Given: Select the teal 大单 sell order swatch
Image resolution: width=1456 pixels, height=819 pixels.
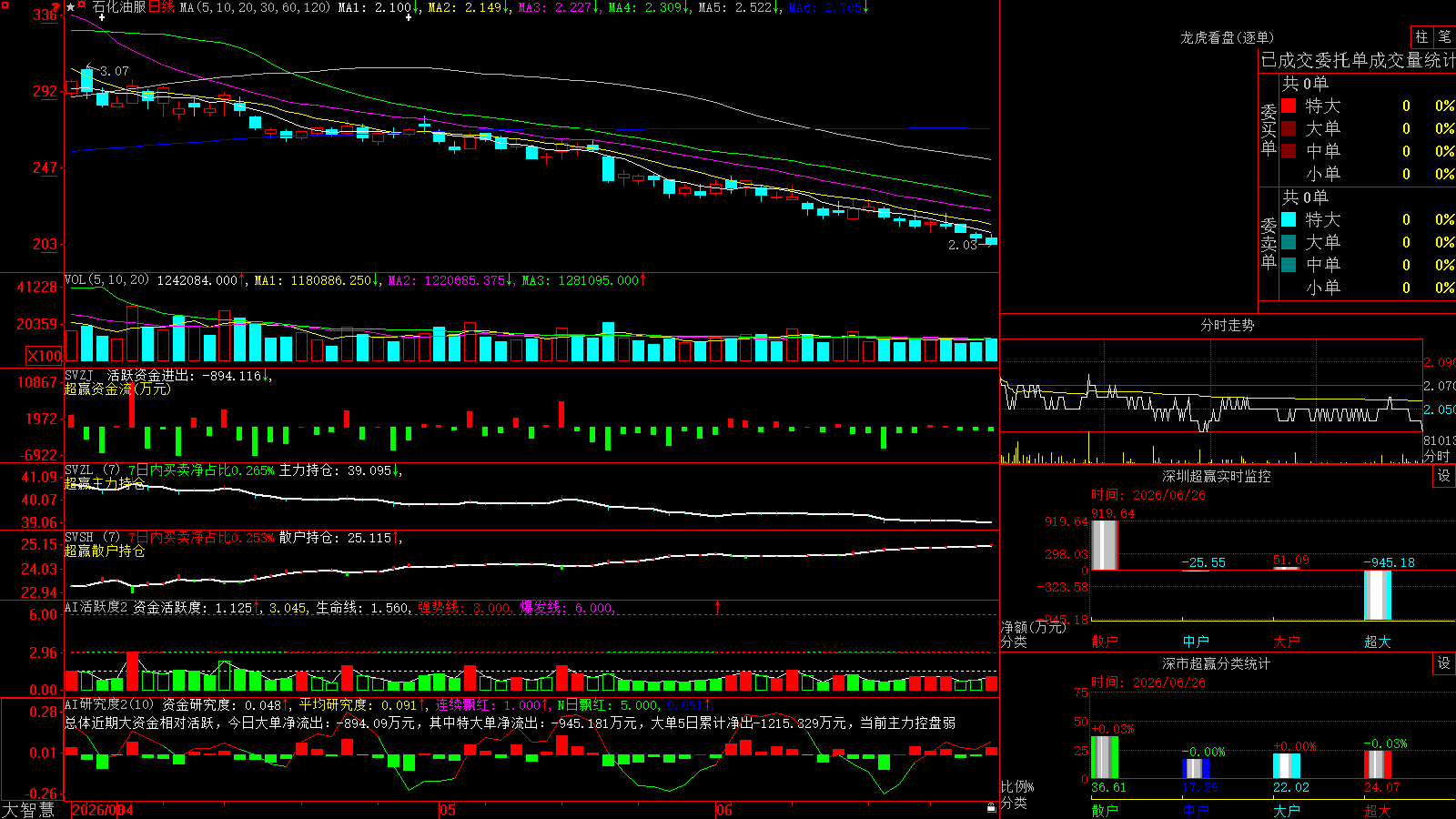Looking at the screenshot, I should click(x=1289, y=242).
